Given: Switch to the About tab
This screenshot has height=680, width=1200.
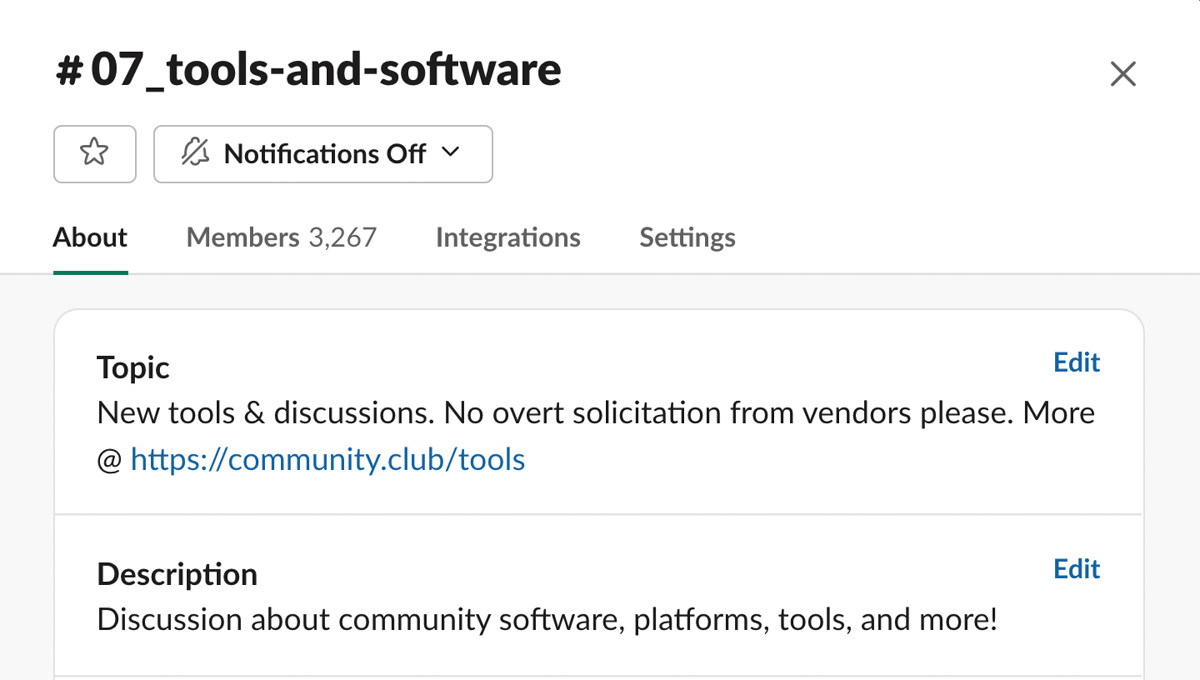Looking at the screenshot, I should pyautogui.click(x=90, y=238).
